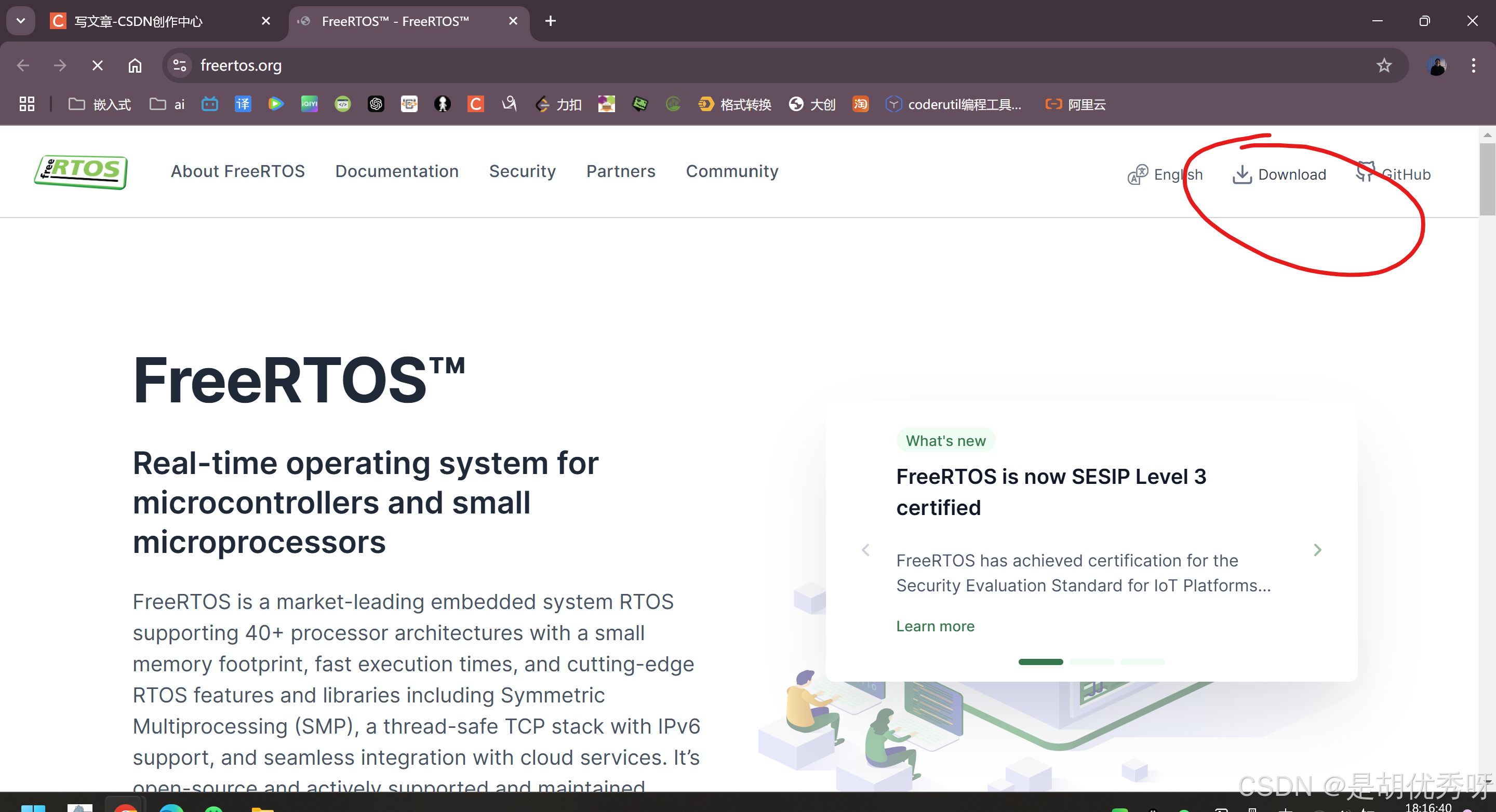Viewport: 1496px width, 812px height.
Task: Stop page loading with X button
Action: point(98,65)
